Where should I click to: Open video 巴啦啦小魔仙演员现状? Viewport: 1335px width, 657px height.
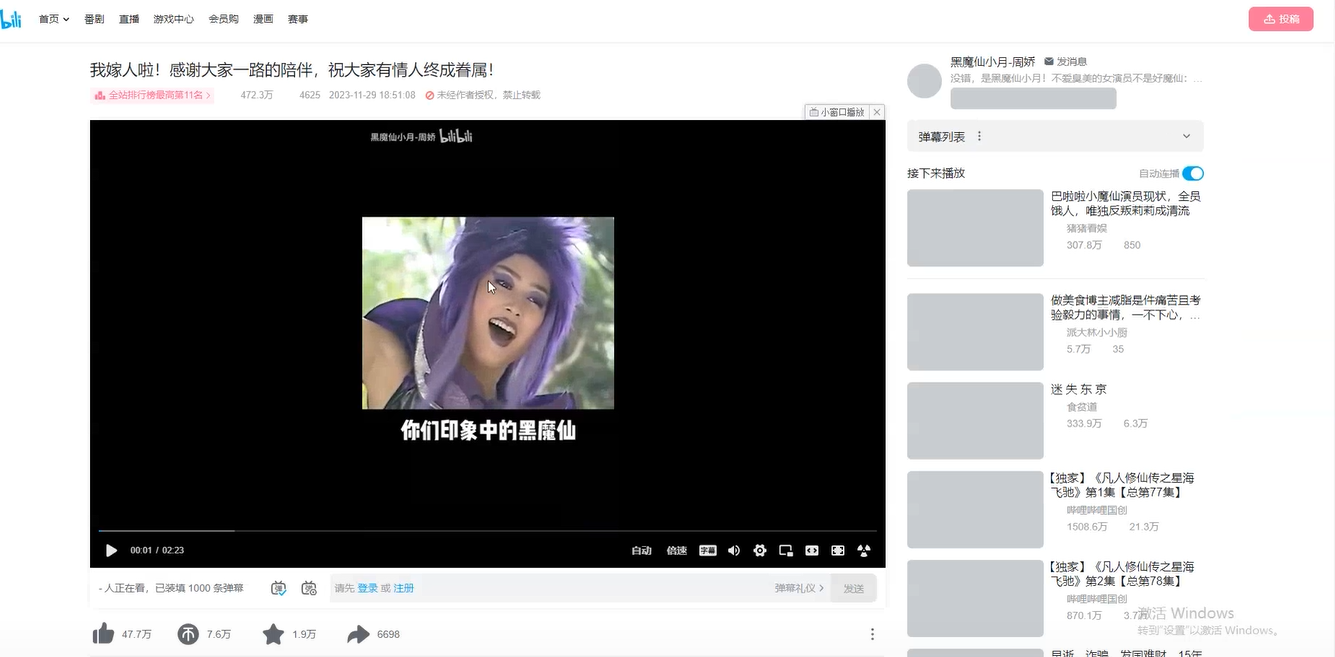1125,203
